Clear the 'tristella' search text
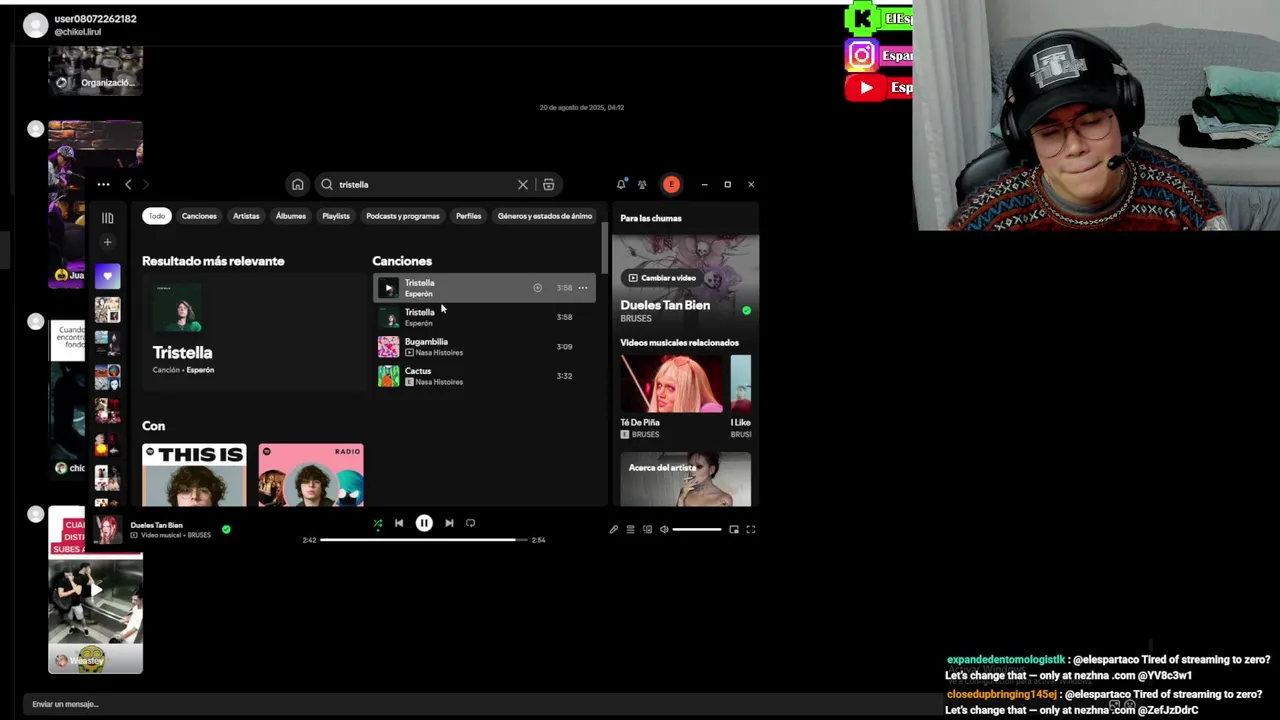 click(522, 184)
